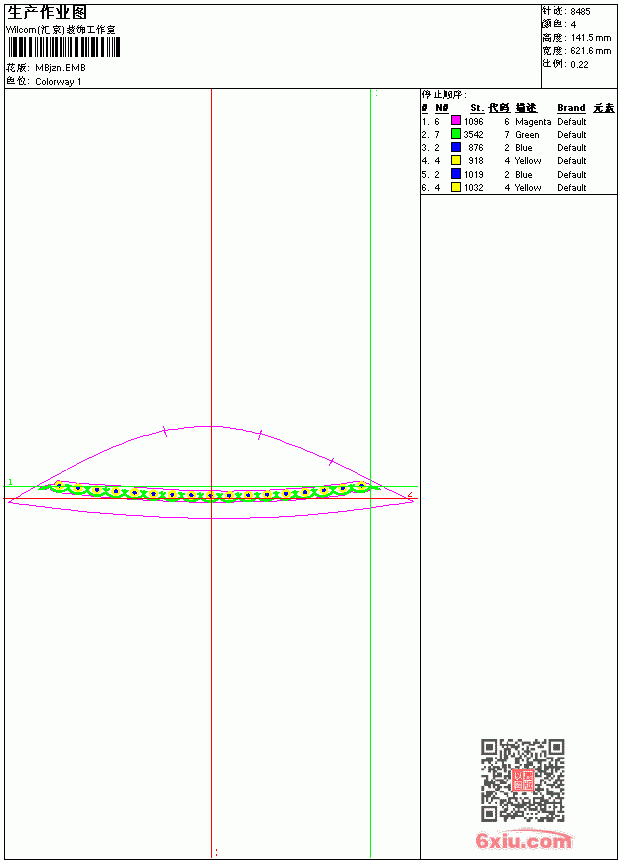This screenshot has width=620, height=860.
Task: Select the Green color swatch with 3542 stitches
Action: 455,134
